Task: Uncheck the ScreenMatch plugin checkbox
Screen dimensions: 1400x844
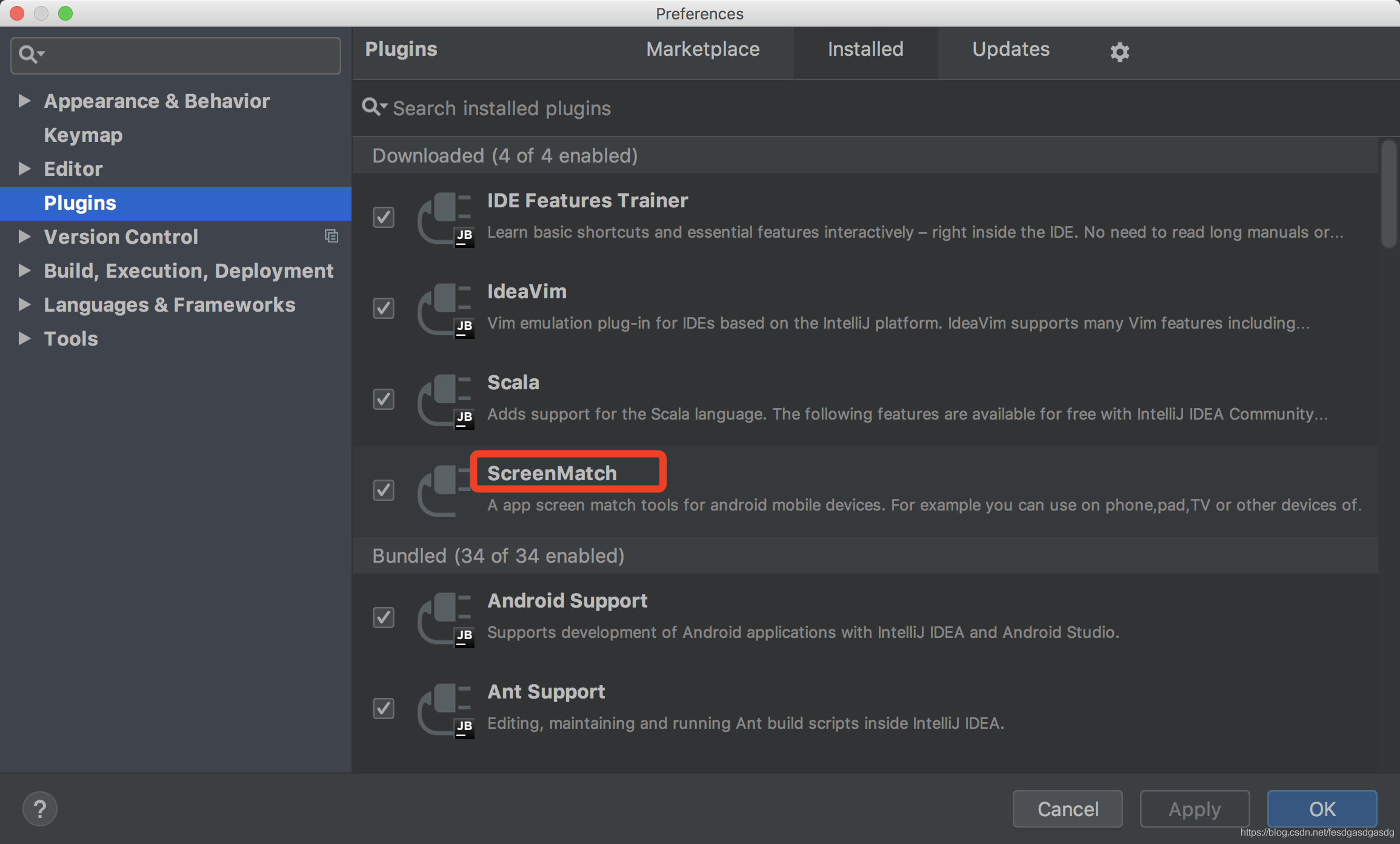Action: [384, 490]
